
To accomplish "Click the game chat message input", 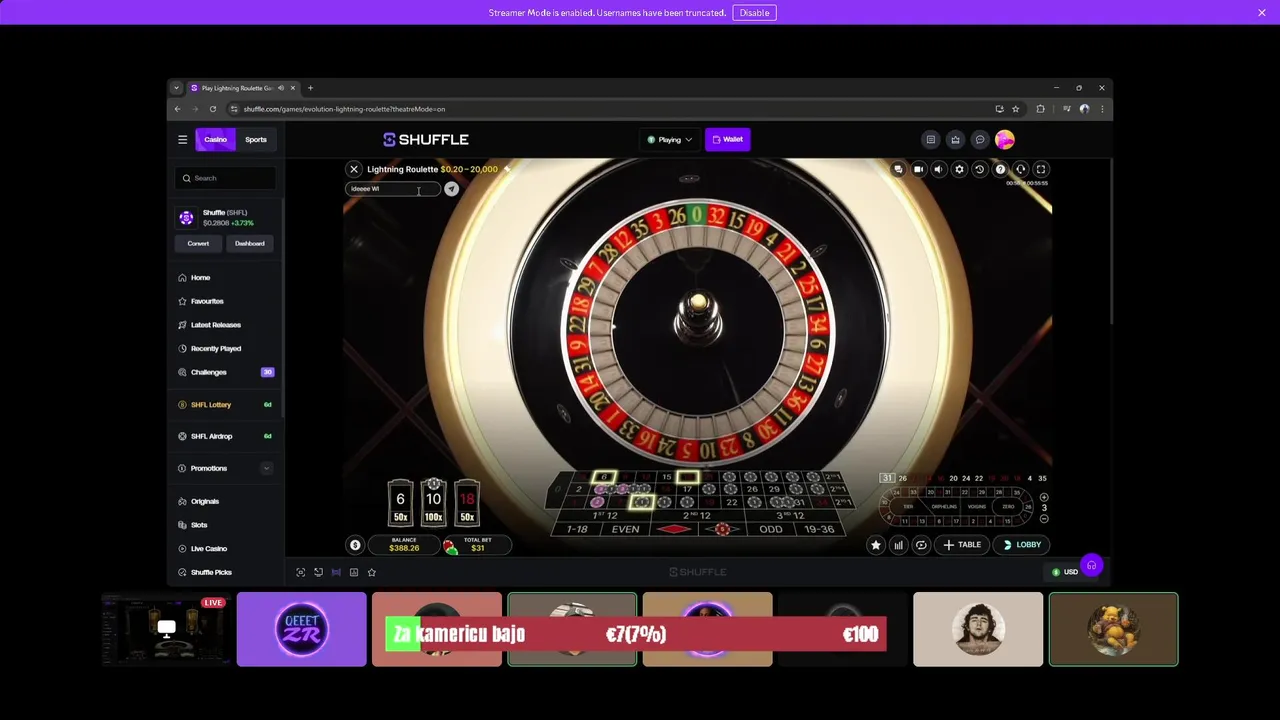I will (x=392, y=189).
